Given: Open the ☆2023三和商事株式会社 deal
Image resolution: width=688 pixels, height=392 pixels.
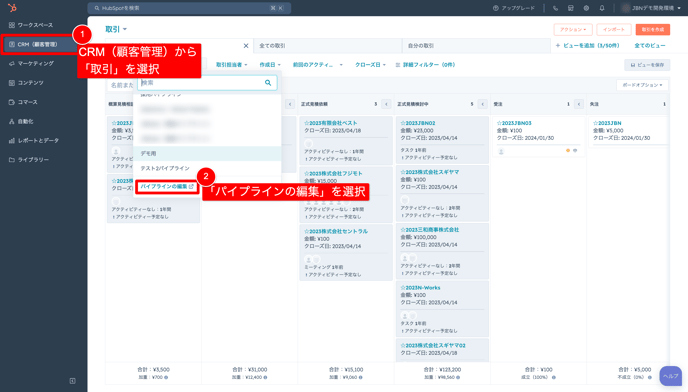Looking at the screenshot, I should click(x=430, y=230).
